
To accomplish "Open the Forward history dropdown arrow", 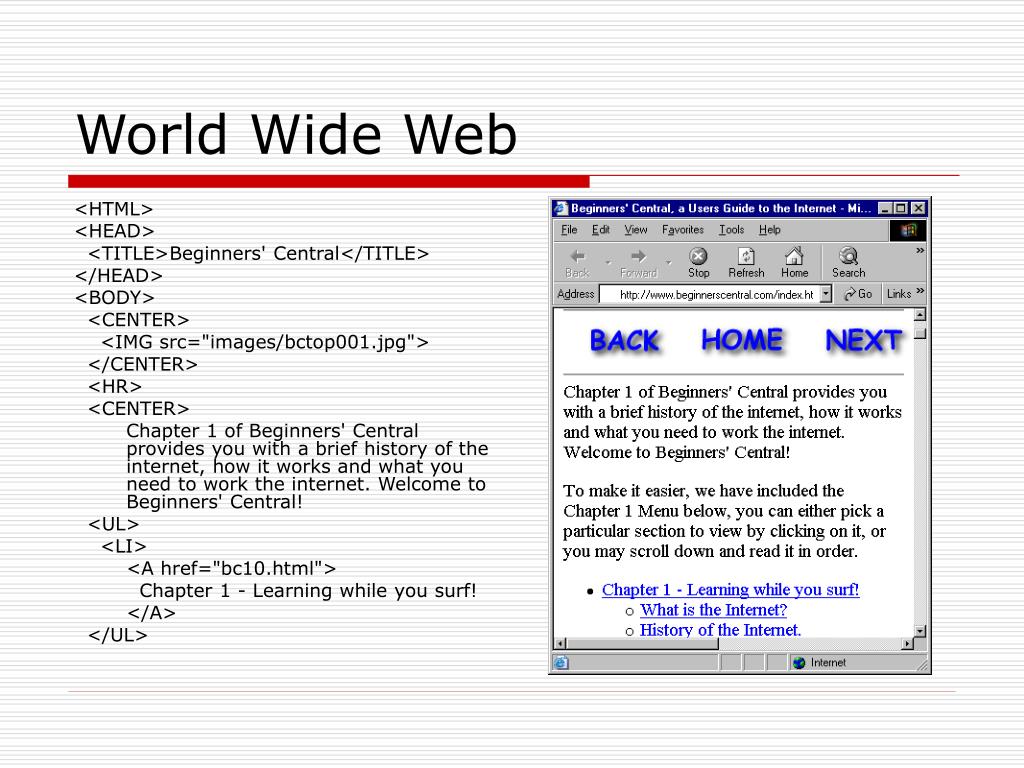I will pyautogui.click(x=669, y=262).
